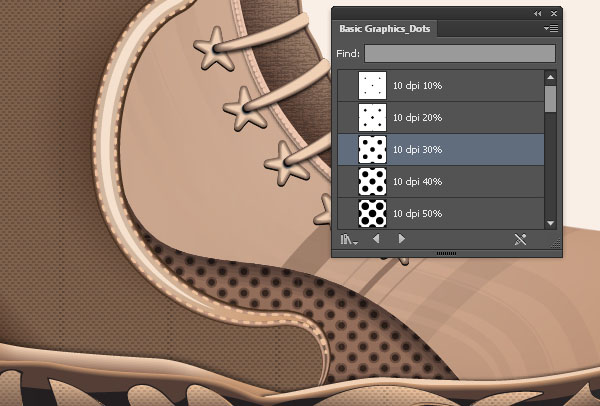
Task: Select the 10 dpi 20% swatch thumbnail
Action: [372, 117]
